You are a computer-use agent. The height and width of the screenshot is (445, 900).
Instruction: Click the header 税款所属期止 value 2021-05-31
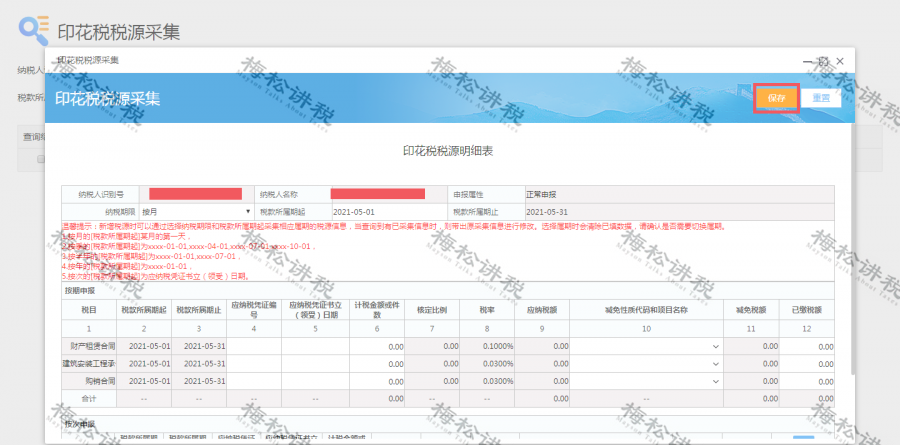pos(546,212)
